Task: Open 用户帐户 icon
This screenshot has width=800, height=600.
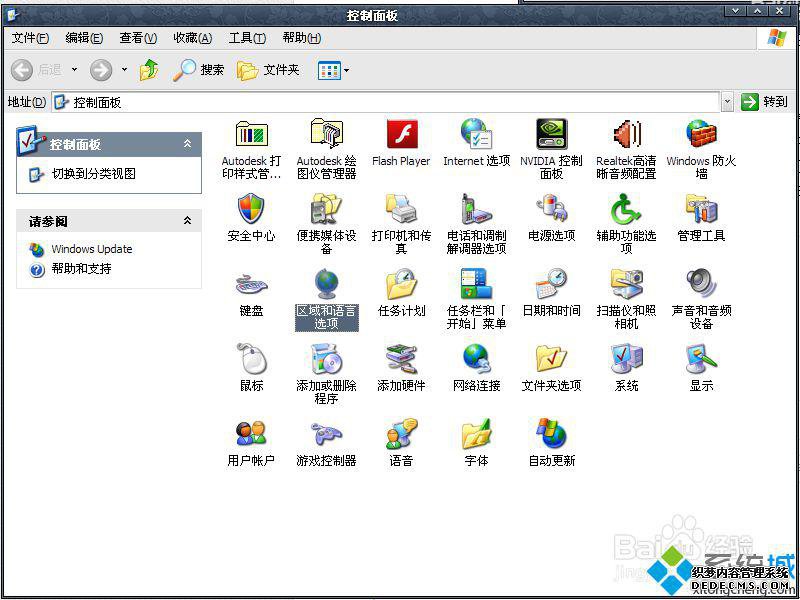Action: coord(251,435)
